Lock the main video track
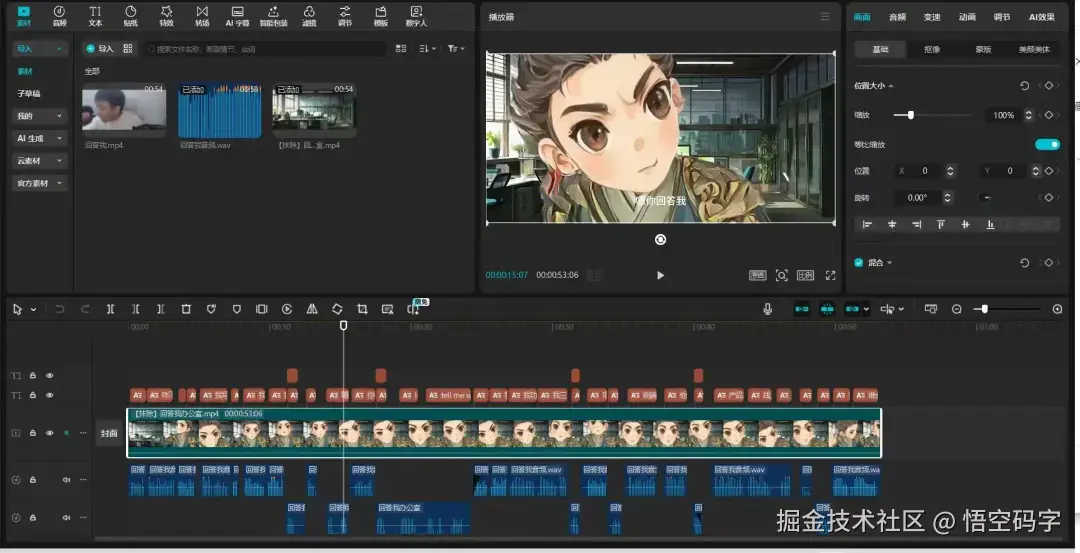Image resolution: width=1080 pixels, height=553 pixels. click(x=32, y=433)
